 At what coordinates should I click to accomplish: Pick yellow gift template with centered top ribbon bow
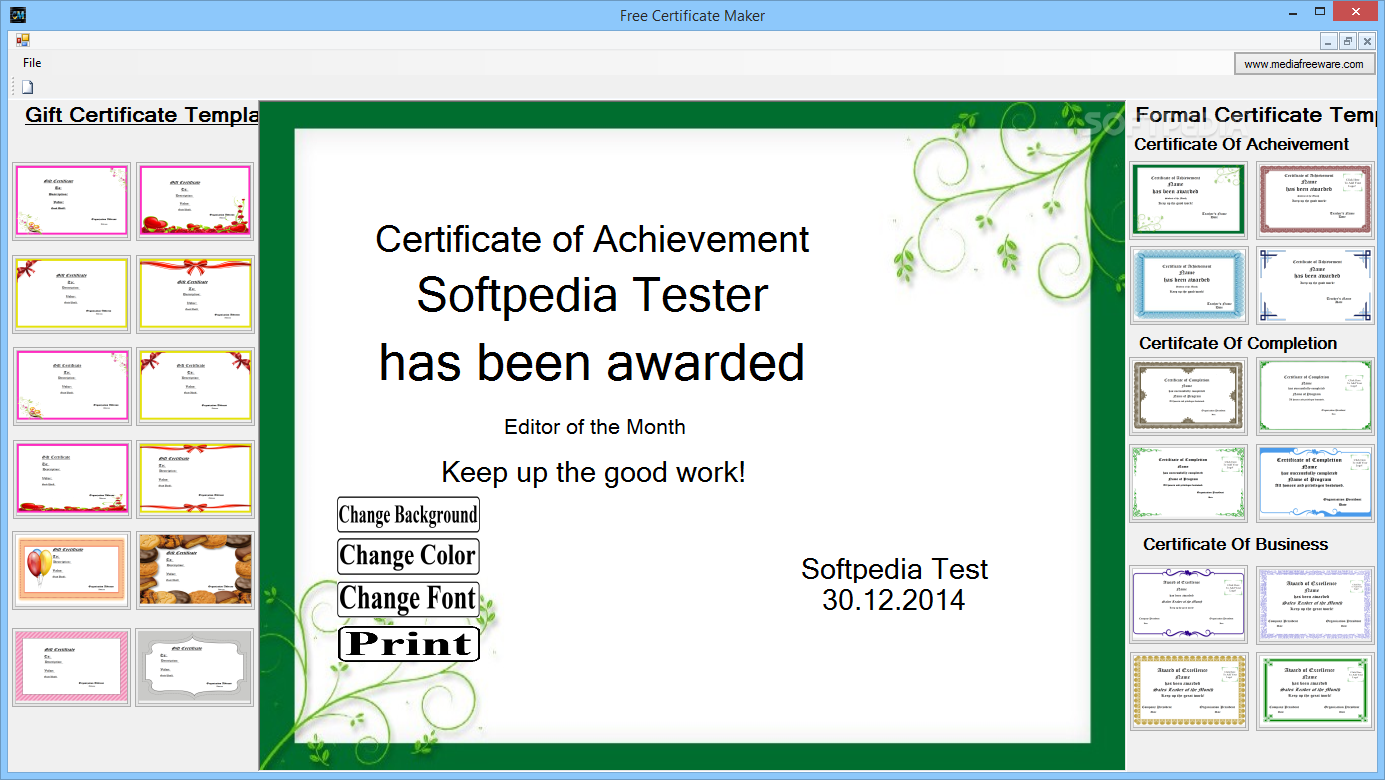pyautogui.click(x=195, y=294)
